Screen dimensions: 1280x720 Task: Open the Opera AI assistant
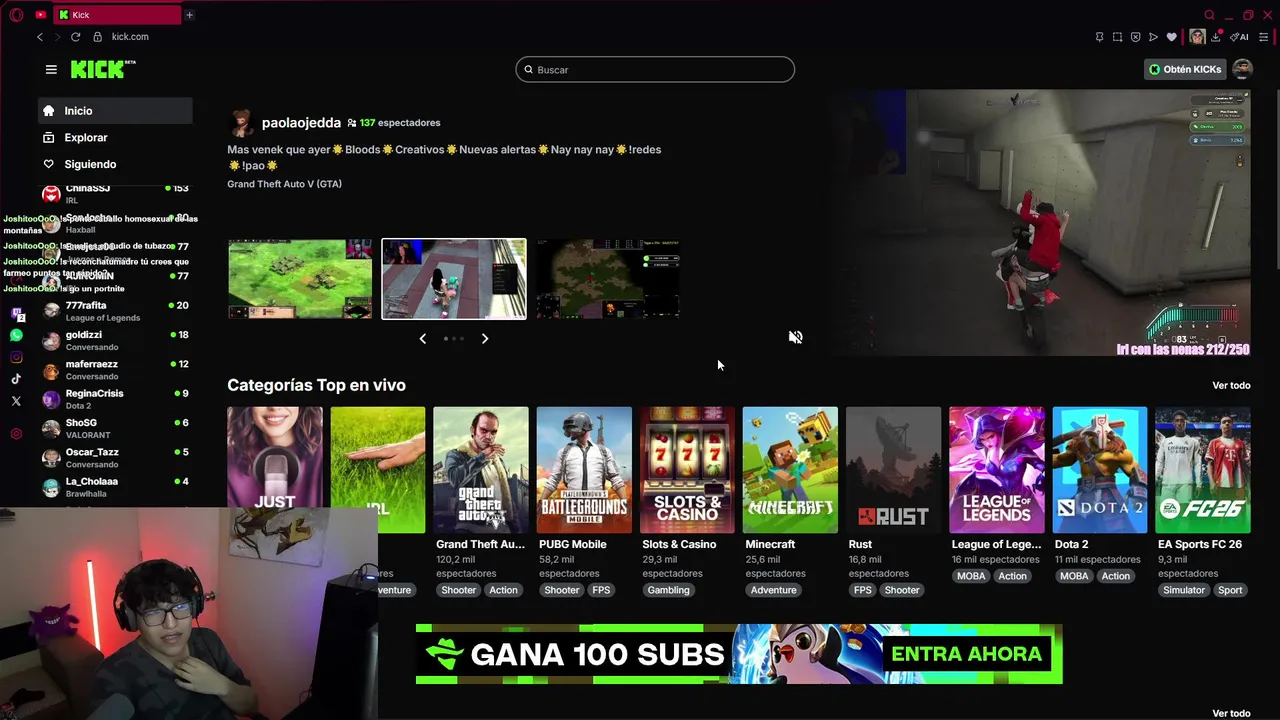(1239, 37)
